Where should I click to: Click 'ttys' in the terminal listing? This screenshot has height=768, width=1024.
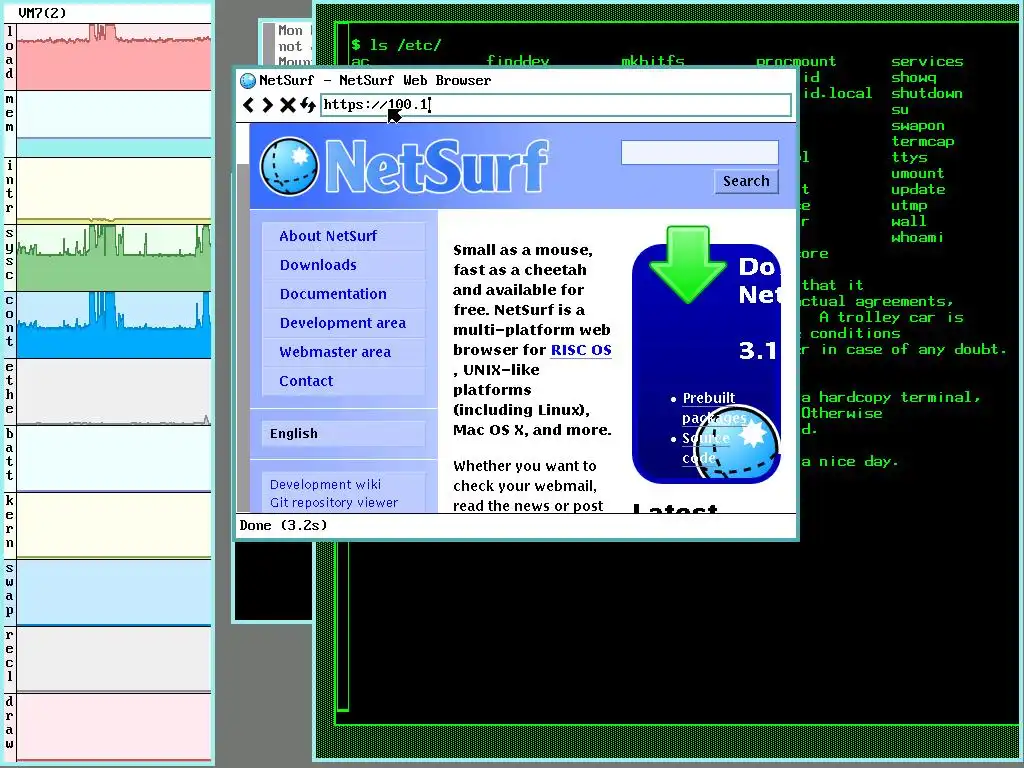(909, 157)
